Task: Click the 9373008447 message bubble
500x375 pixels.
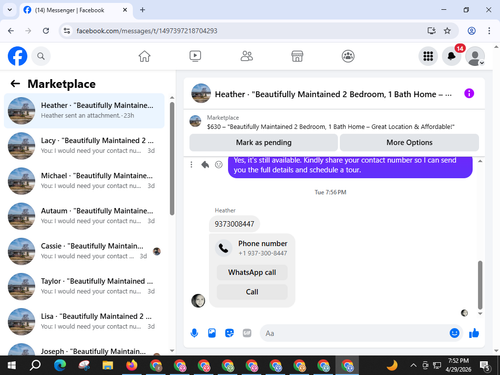Action: coord(234,224)
